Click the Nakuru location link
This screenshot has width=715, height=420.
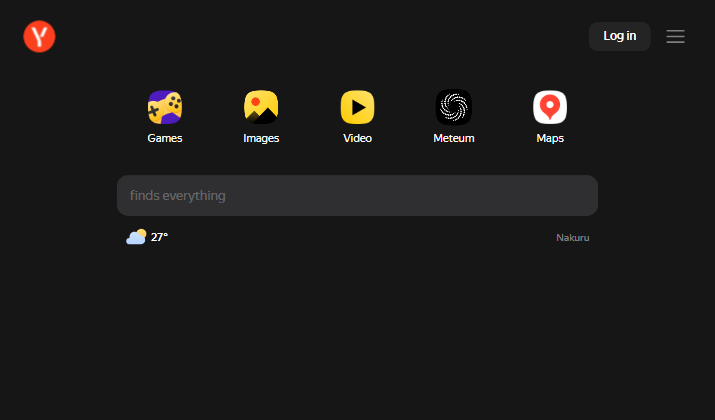[573, 238]
